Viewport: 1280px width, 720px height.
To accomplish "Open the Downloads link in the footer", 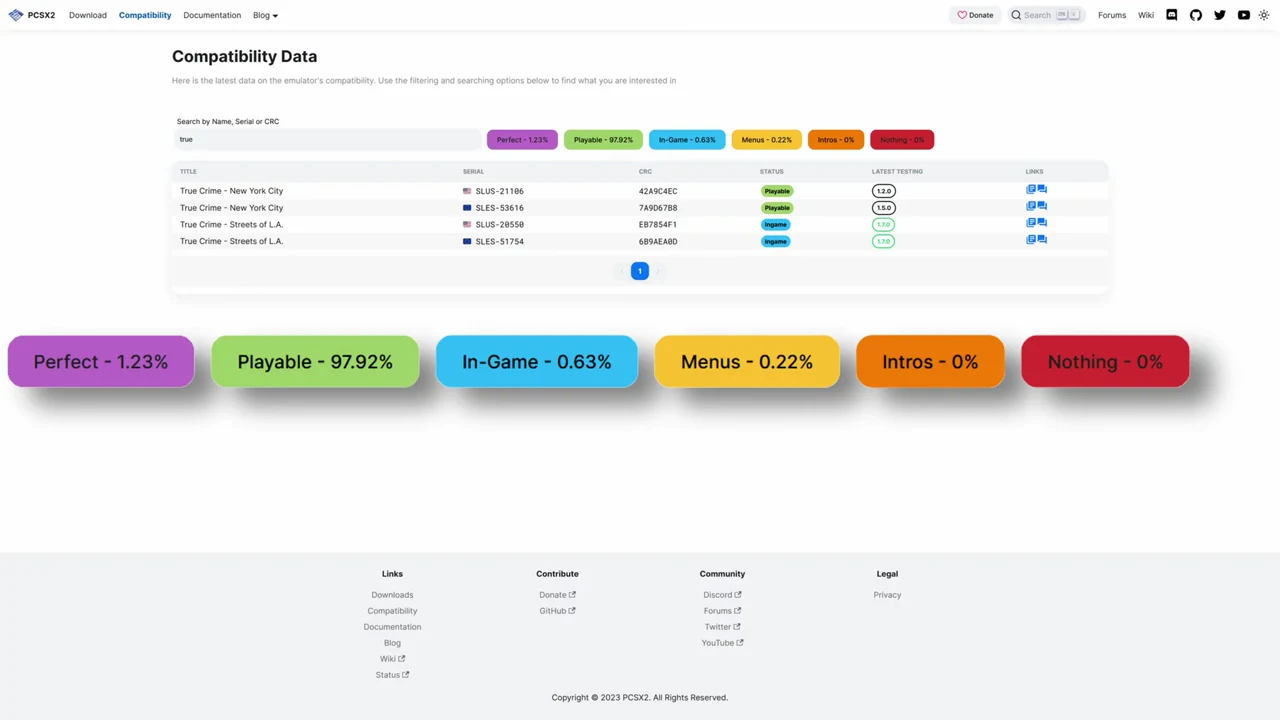I will coord(392,595).
